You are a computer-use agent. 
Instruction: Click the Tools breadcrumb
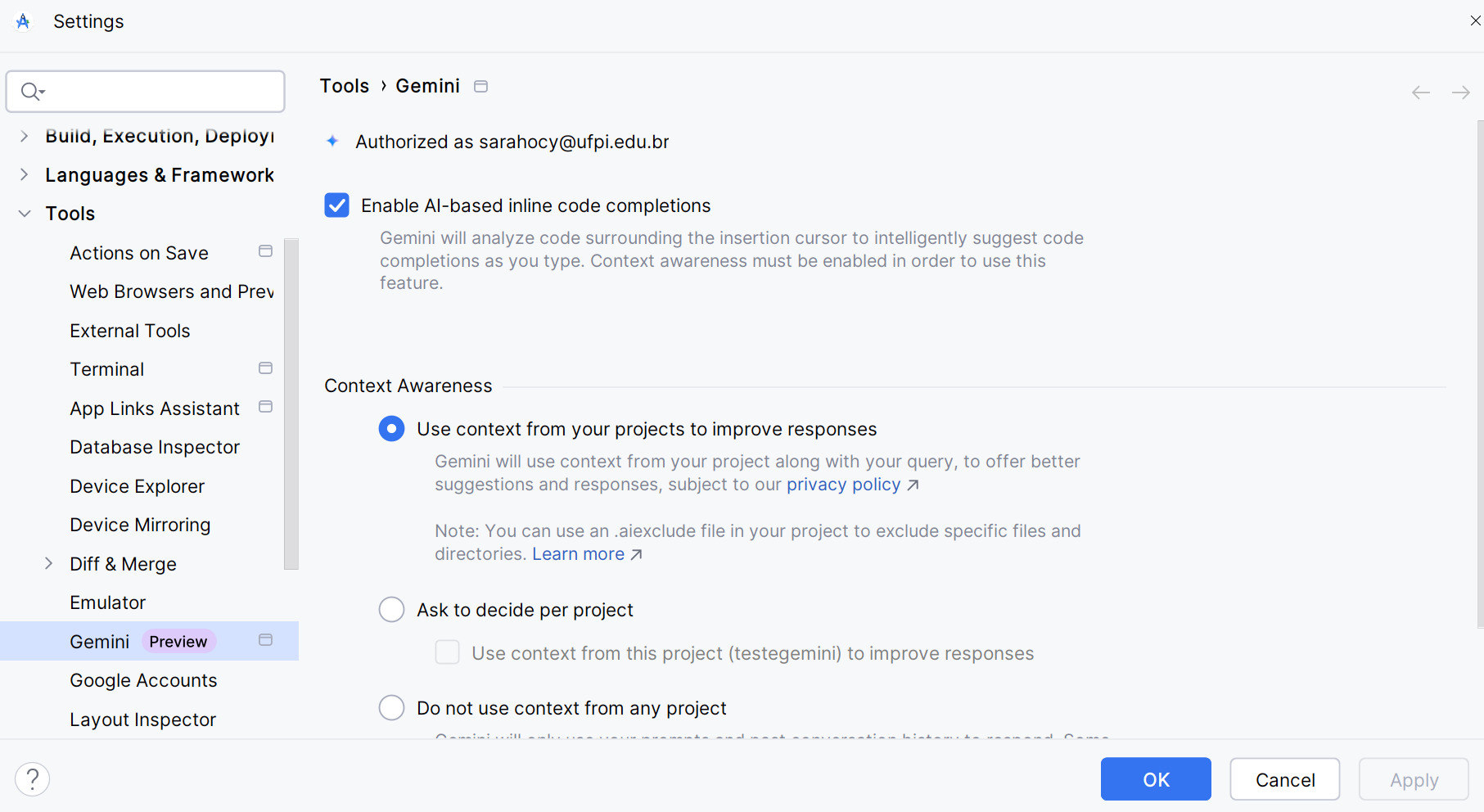[x=345, y=86]
